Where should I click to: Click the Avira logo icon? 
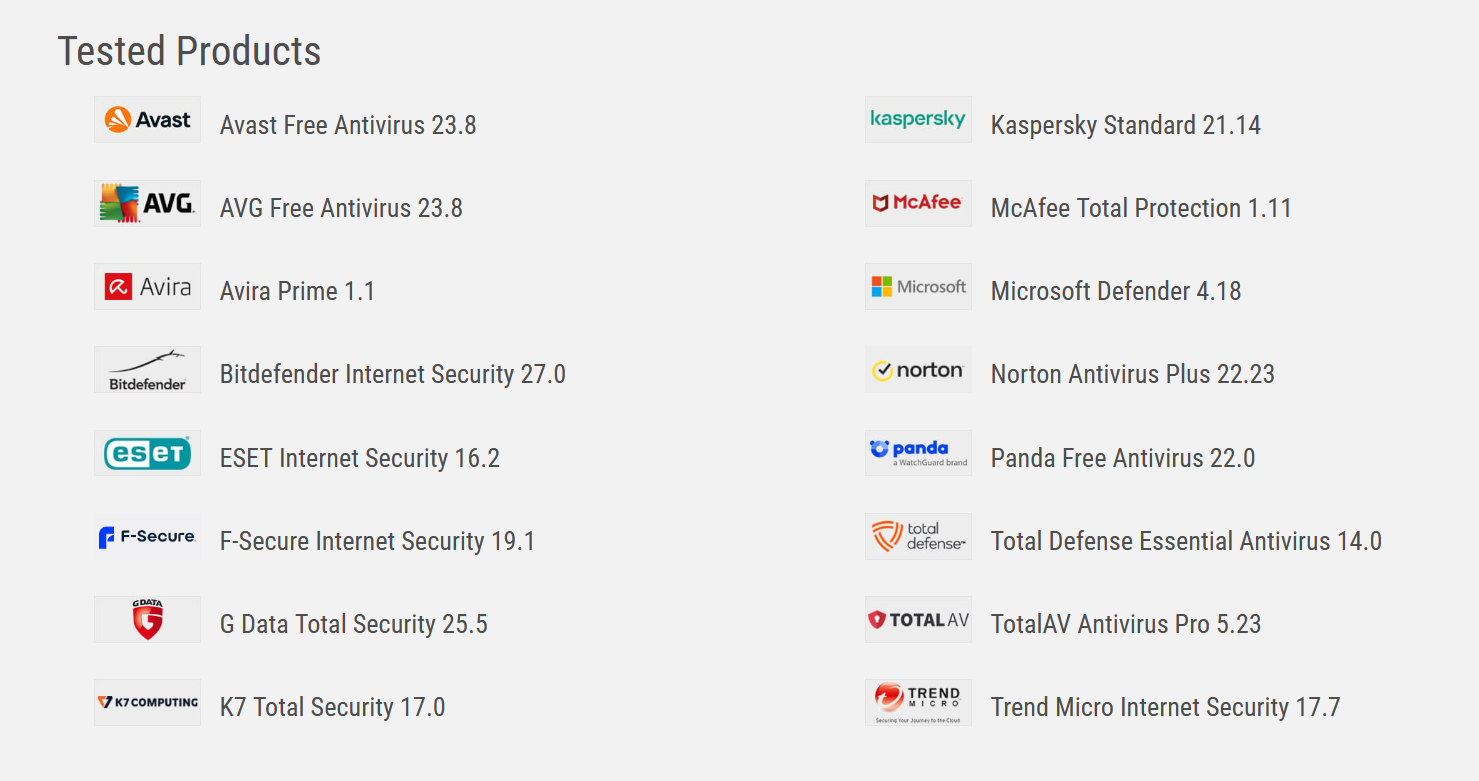147,287
